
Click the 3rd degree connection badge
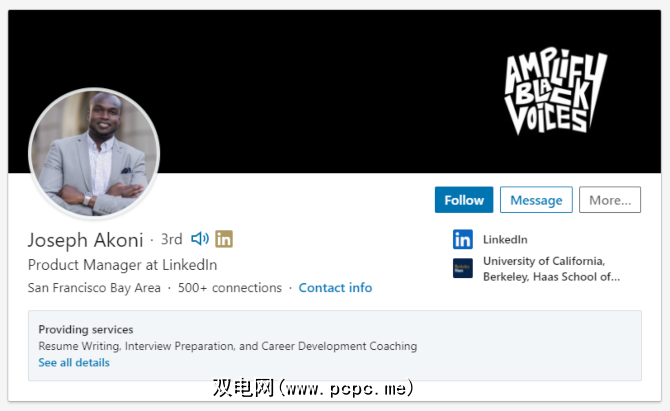171,239
